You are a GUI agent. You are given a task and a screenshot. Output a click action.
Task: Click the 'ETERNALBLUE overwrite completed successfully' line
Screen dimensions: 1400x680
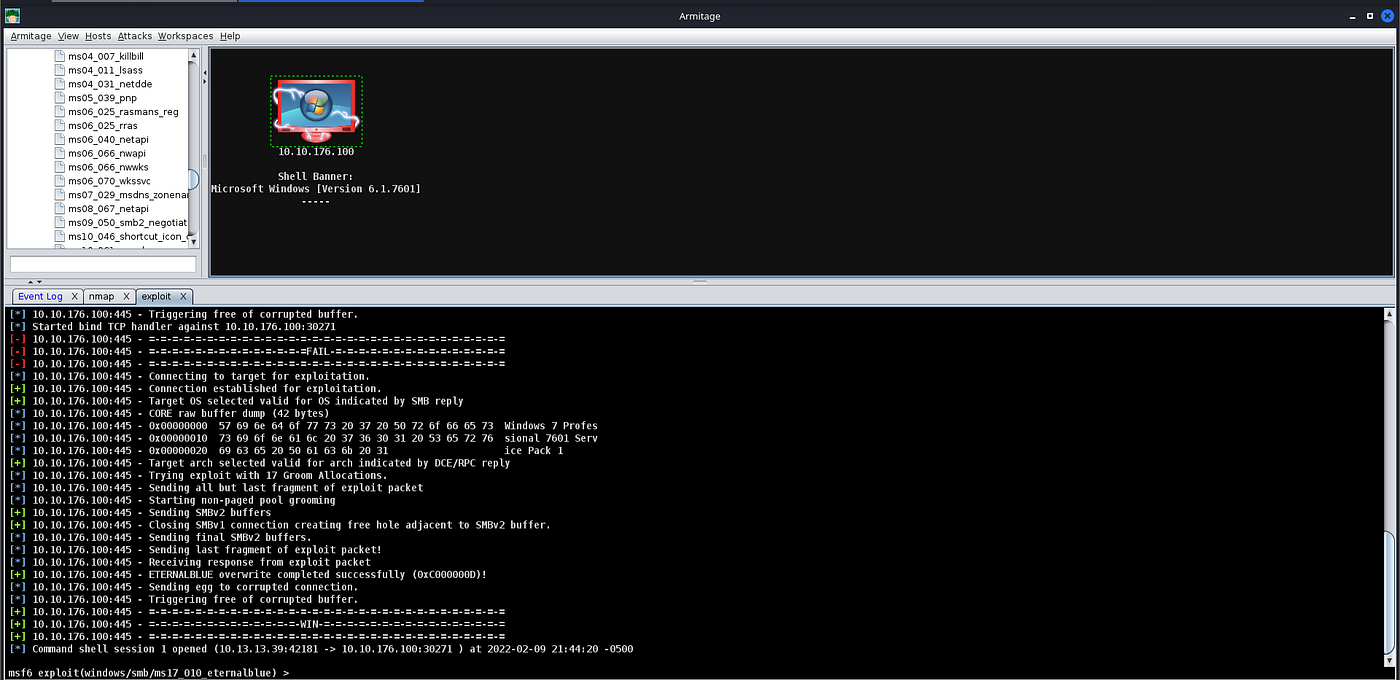pos(248,574)
